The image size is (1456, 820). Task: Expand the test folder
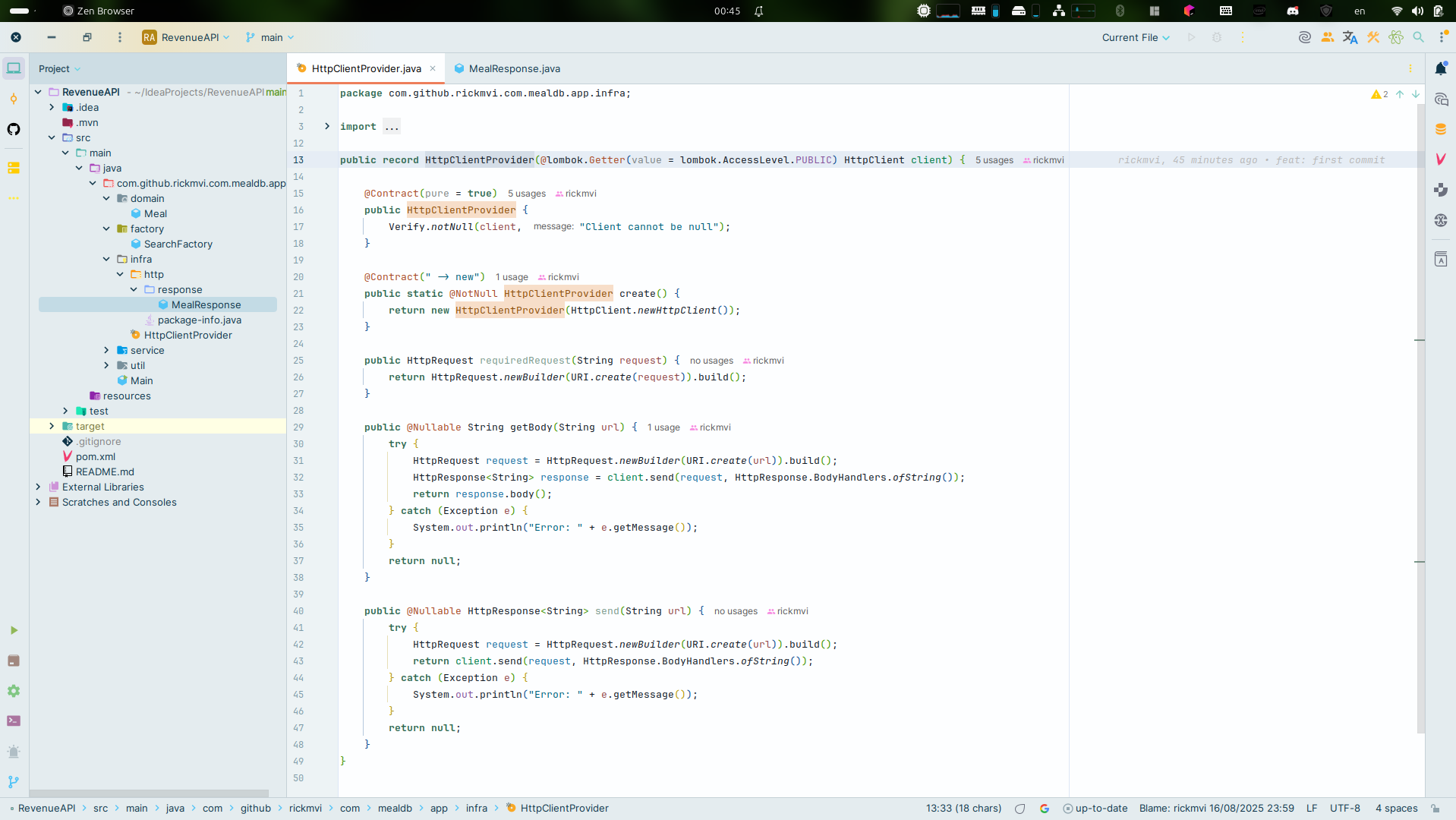click(65, 411)
